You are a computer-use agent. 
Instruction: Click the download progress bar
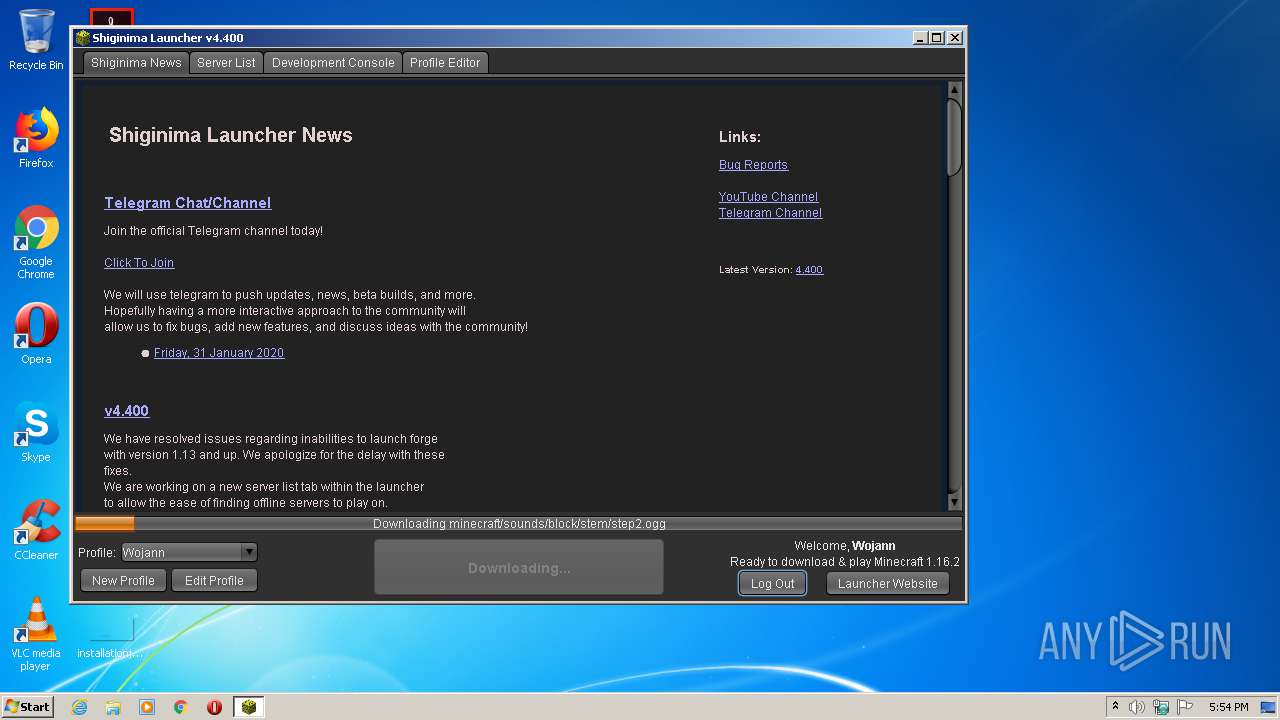click(x=518, y=523)
